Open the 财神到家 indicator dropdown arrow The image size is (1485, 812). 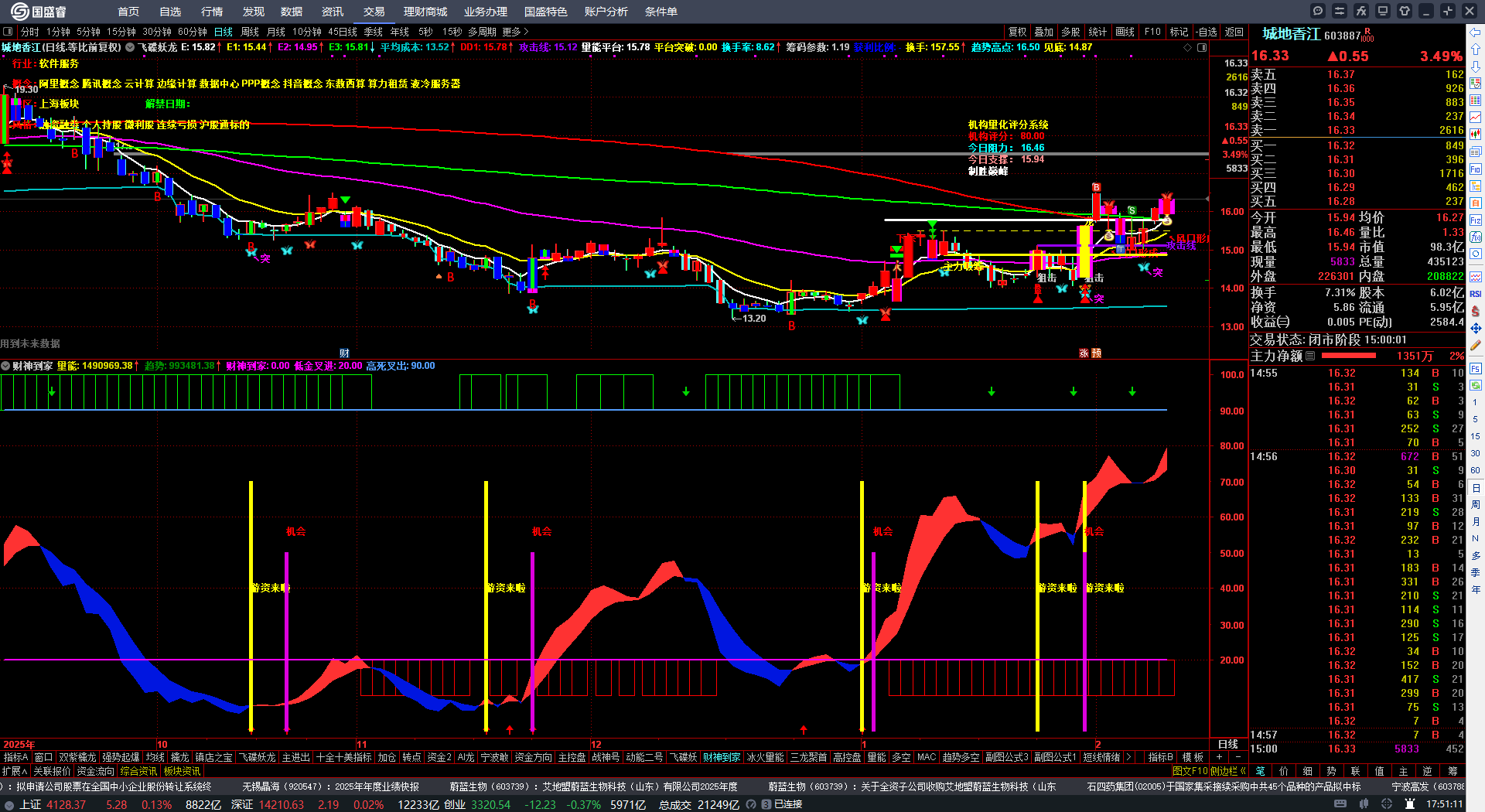point(5,366)
